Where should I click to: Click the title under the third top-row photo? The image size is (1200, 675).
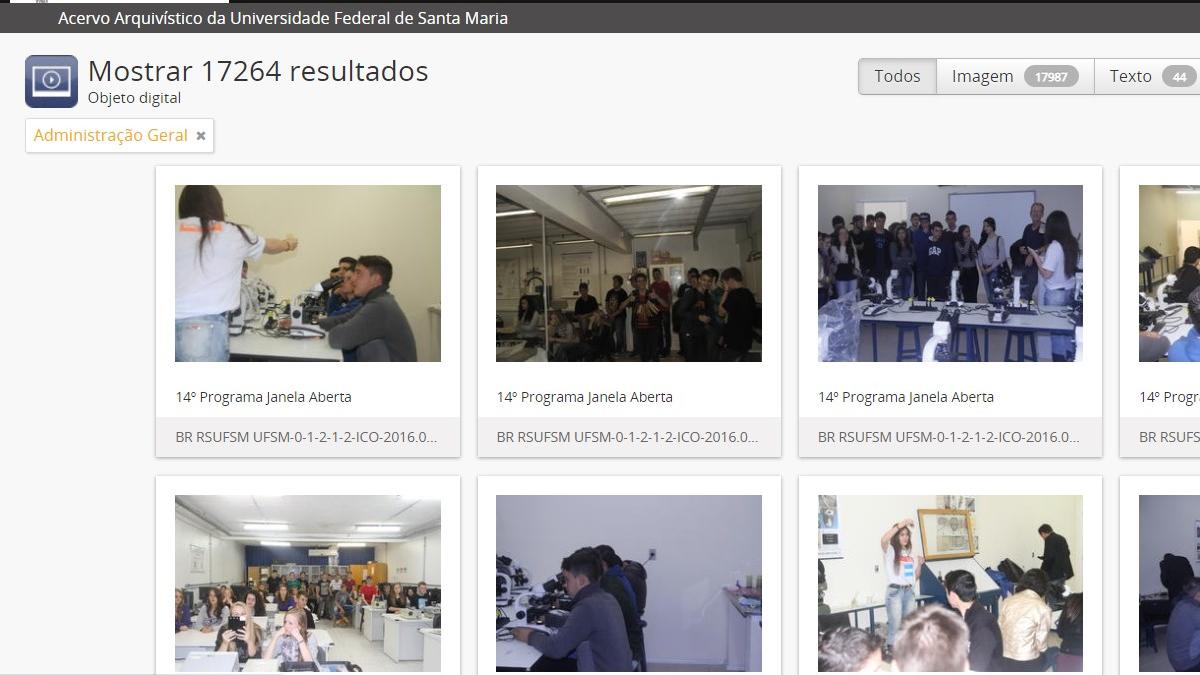(906, 397)
